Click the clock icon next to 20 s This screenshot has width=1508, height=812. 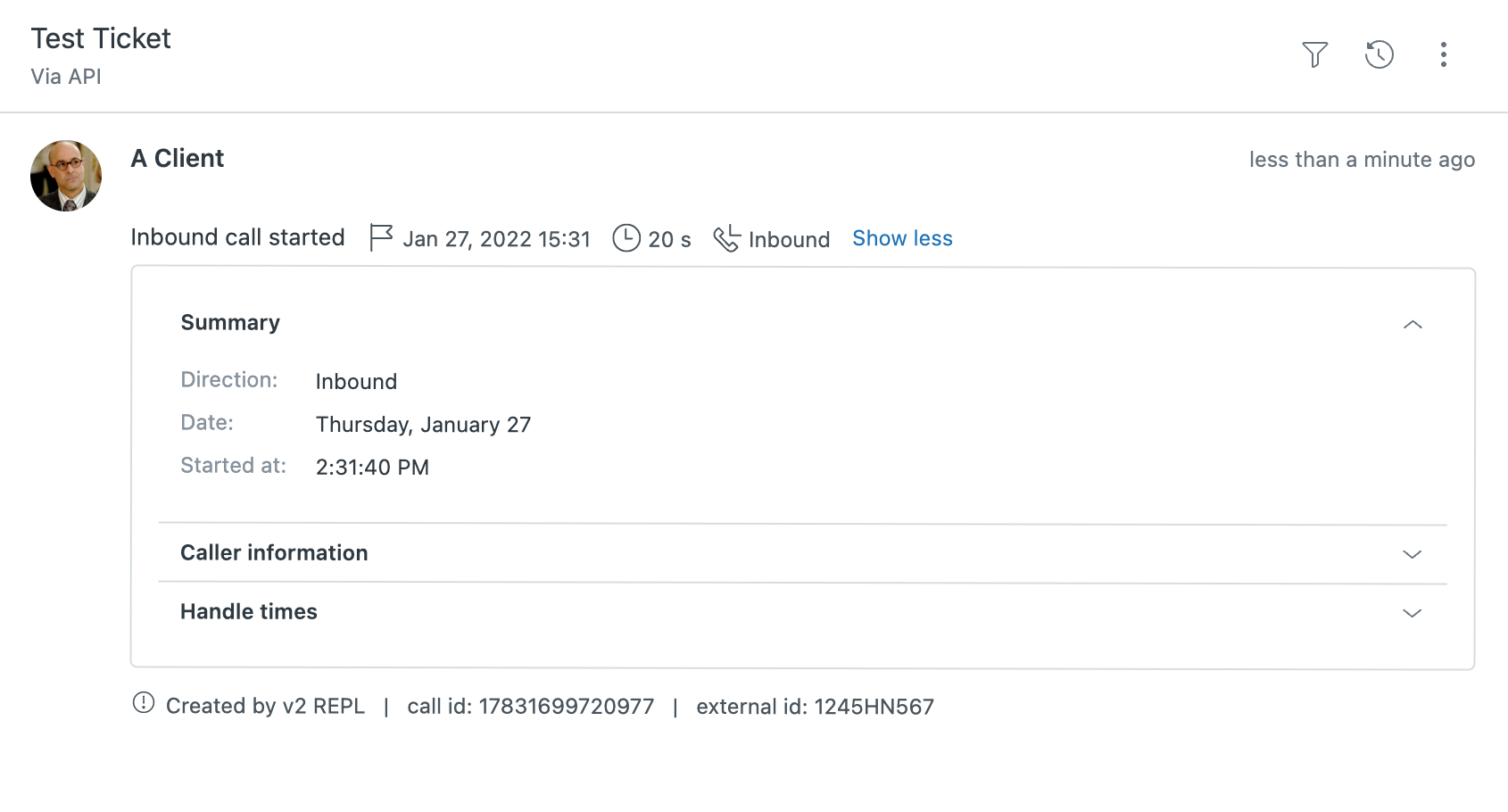pyautogui.click(x=626, y=238)
